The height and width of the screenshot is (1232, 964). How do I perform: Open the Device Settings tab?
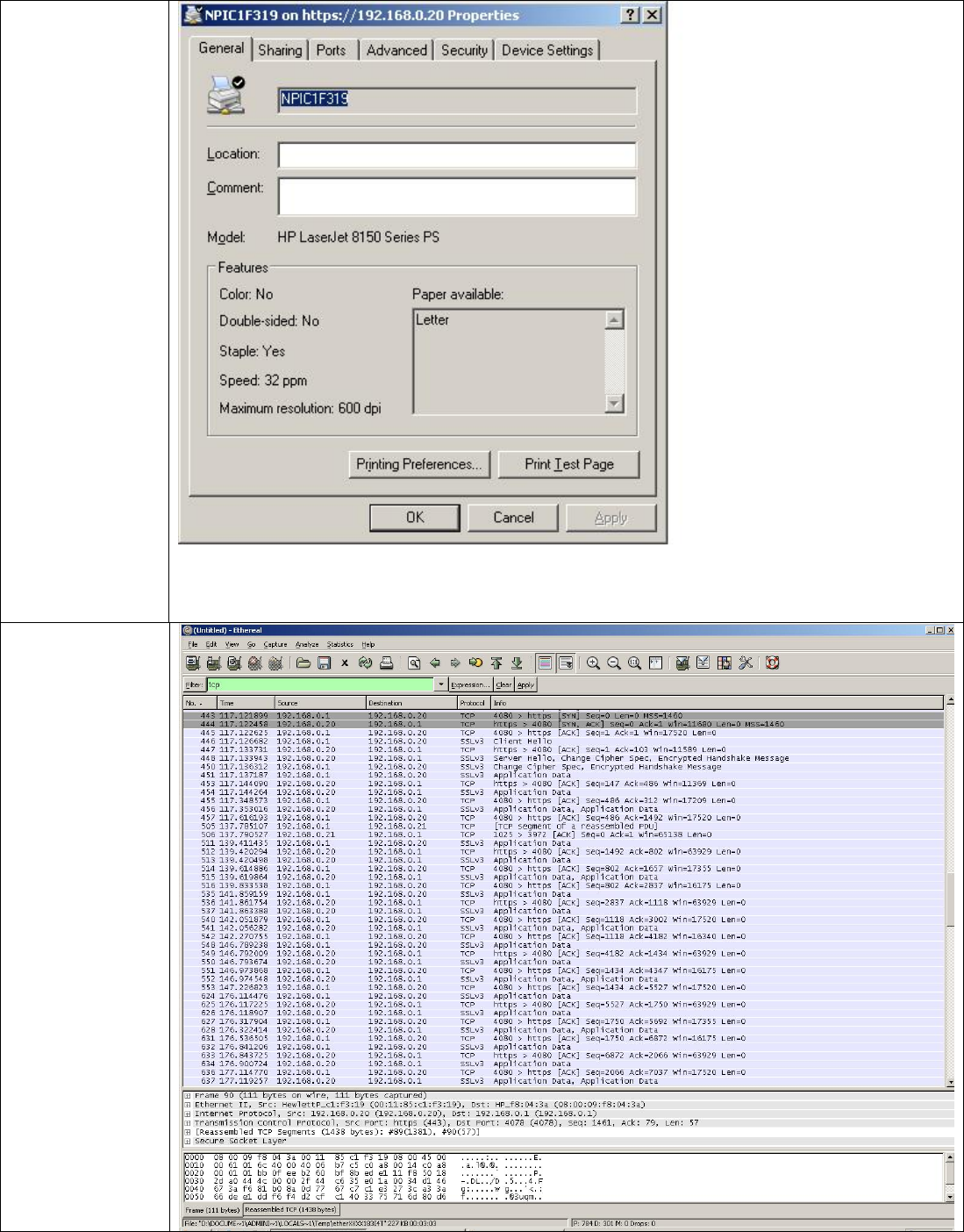[547, 51]
